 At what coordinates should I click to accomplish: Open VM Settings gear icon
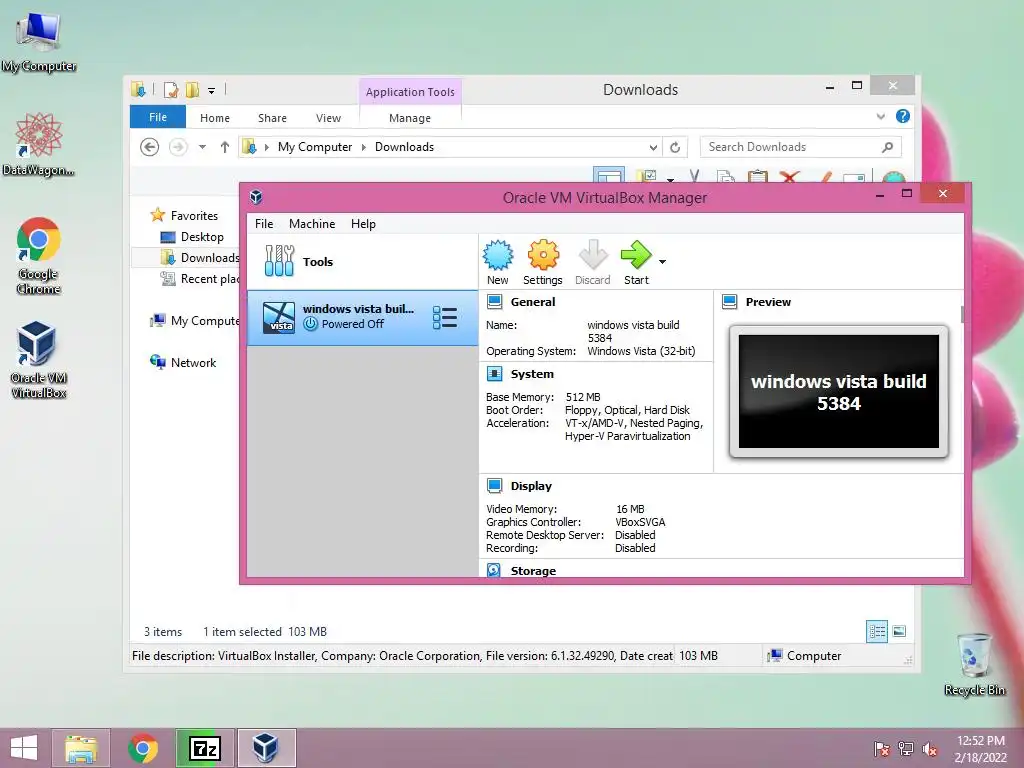[543, 255]
